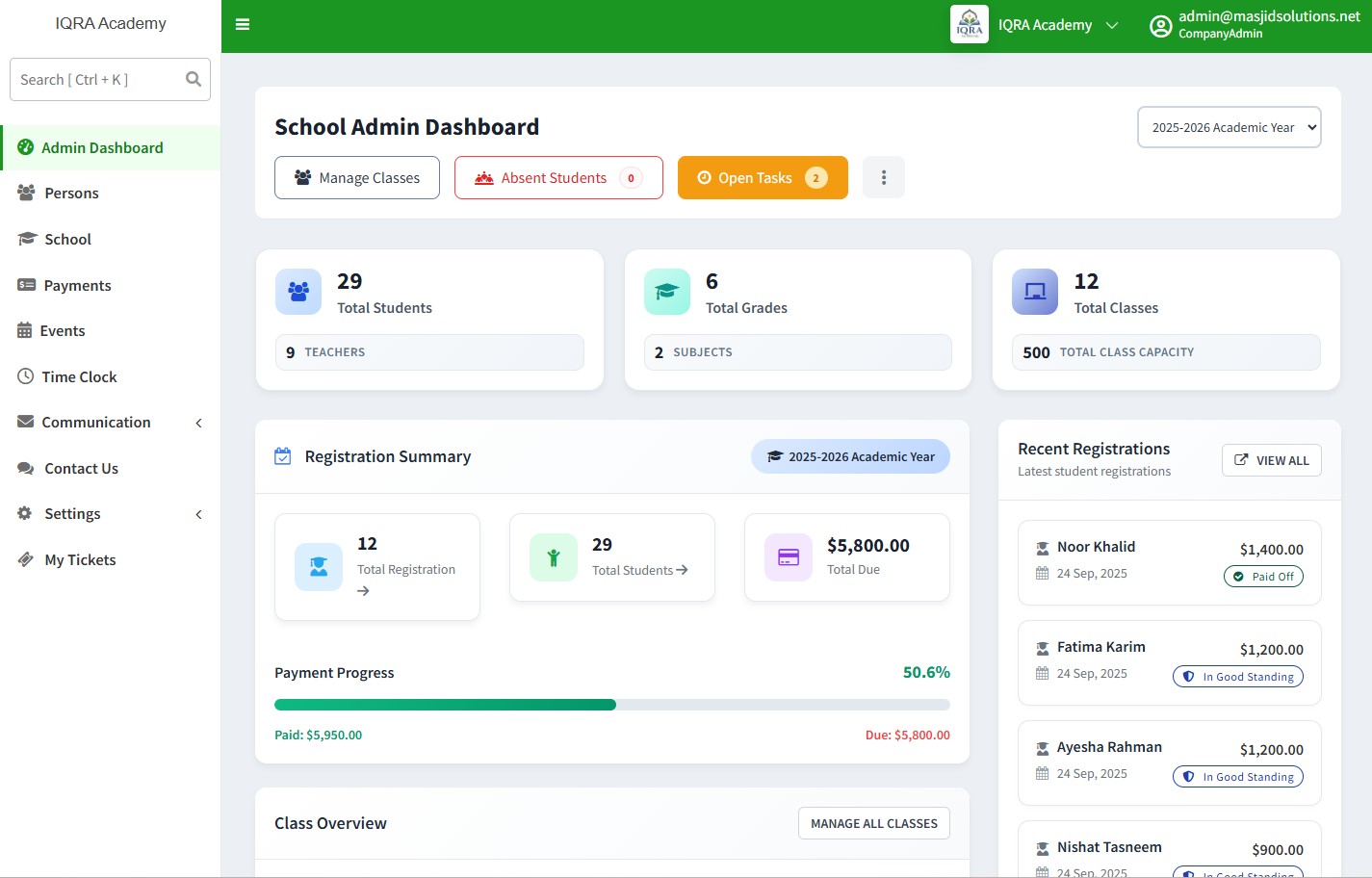Click Fatima Karim's In Good Standing badge
The height and width of the screenshot is (878, 1372).
coord(1238,677)
